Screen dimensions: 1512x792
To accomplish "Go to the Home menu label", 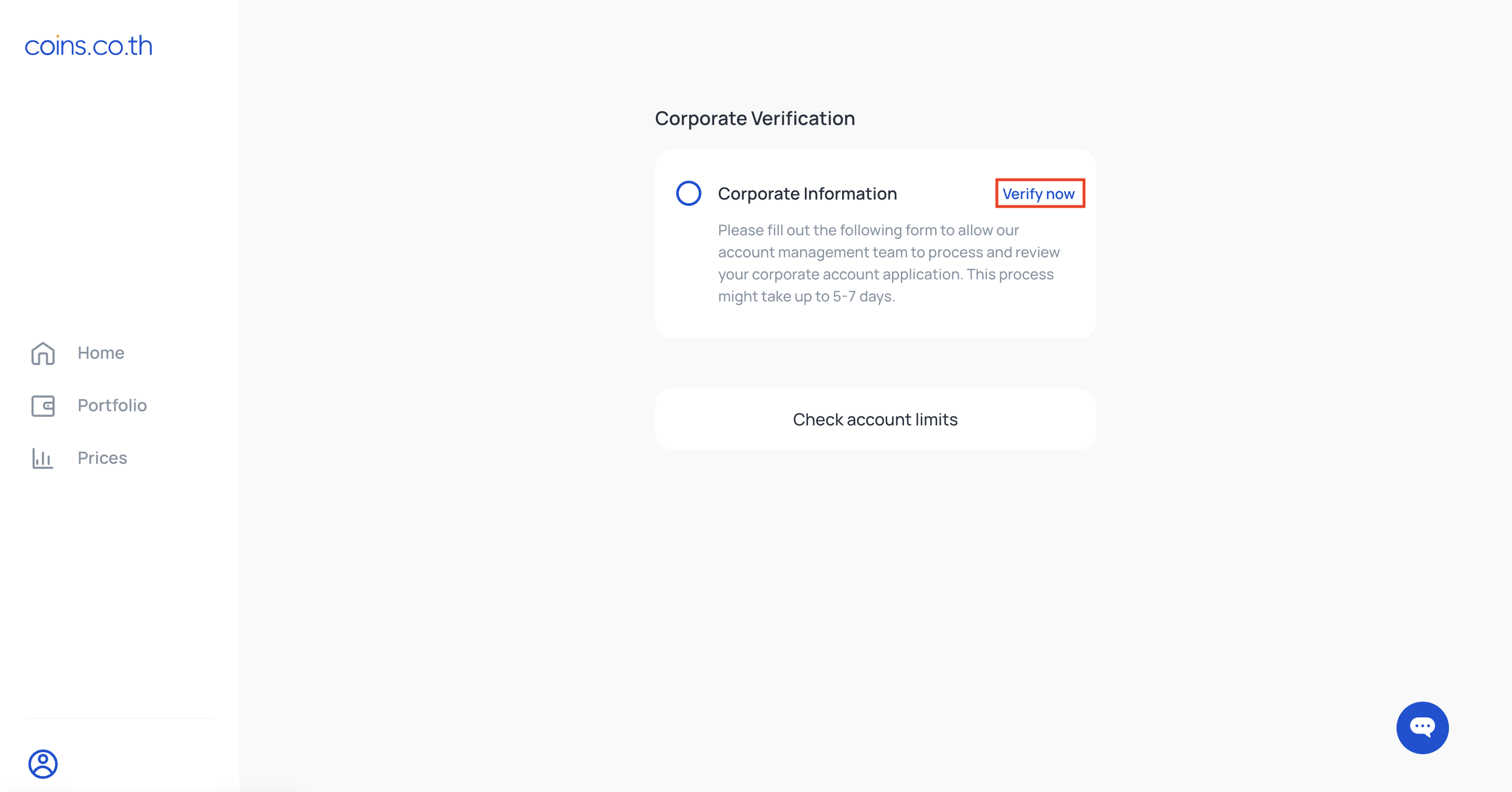I will point(101,353).
